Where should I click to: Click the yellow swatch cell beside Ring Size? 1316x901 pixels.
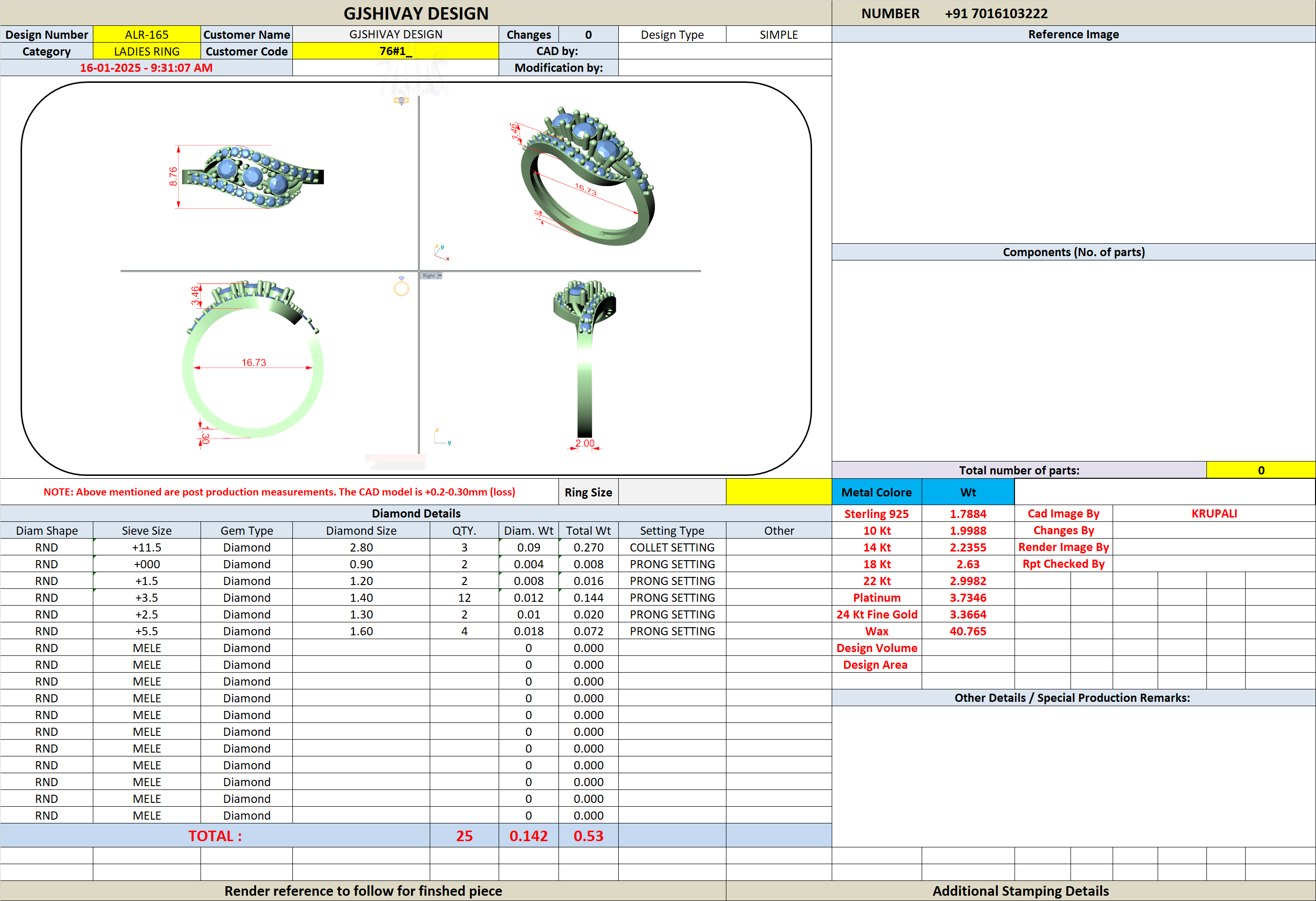[779, 492]
